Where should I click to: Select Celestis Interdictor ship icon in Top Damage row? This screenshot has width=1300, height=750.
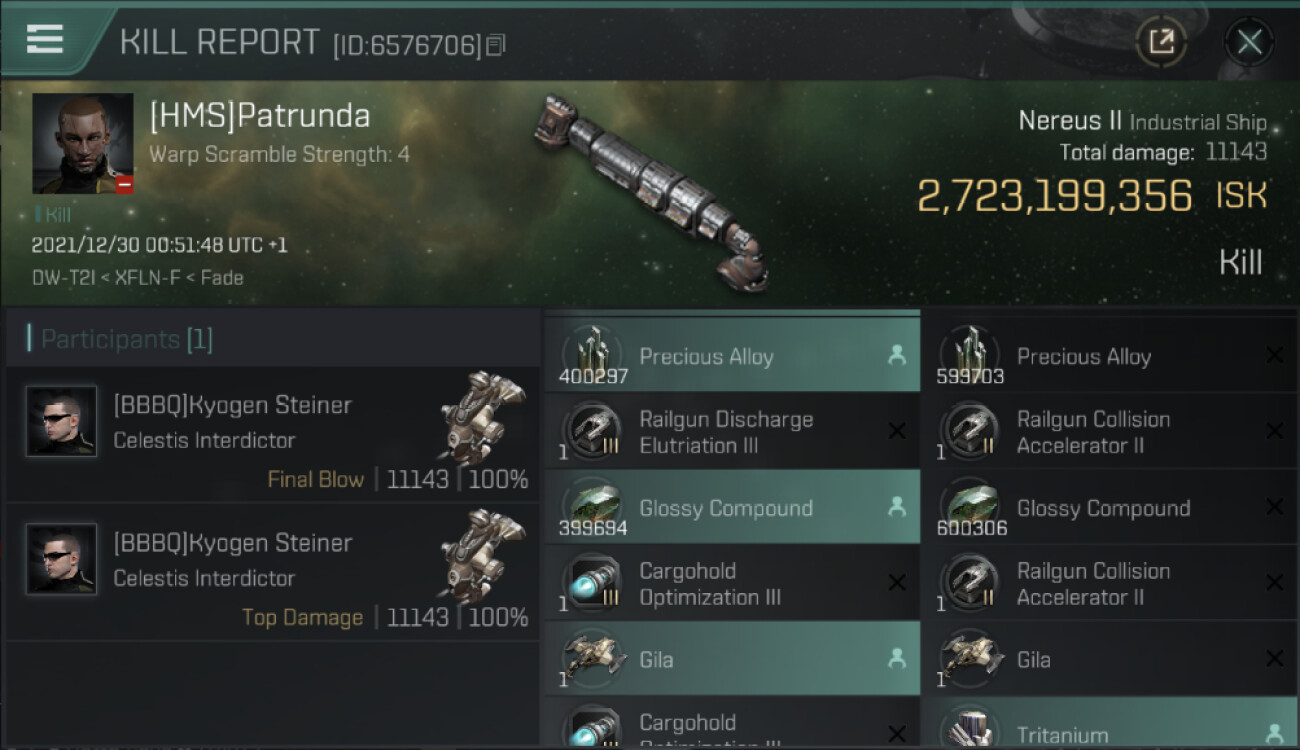coord(483,554)
